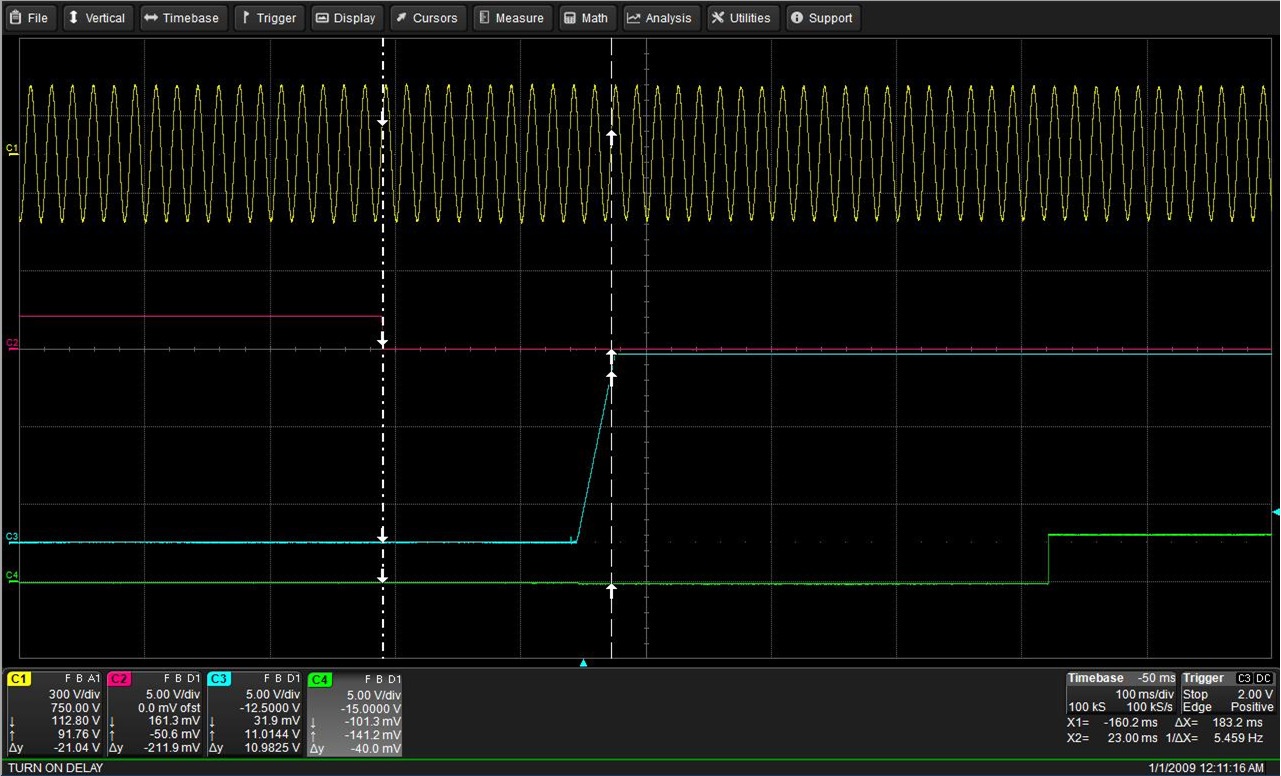
Task: Select the Measure menu
Action: pyautogui.click(x=511, y=18)
